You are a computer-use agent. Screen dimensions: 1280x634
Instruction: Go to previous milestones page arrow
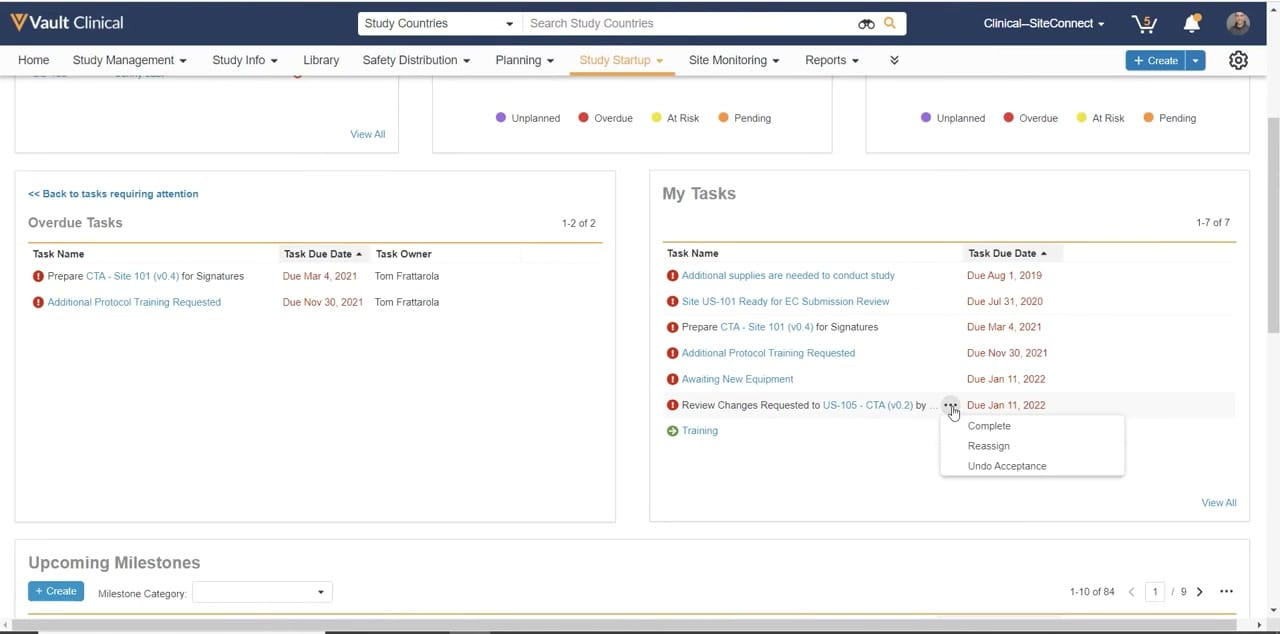click(x=1132, y=592)
